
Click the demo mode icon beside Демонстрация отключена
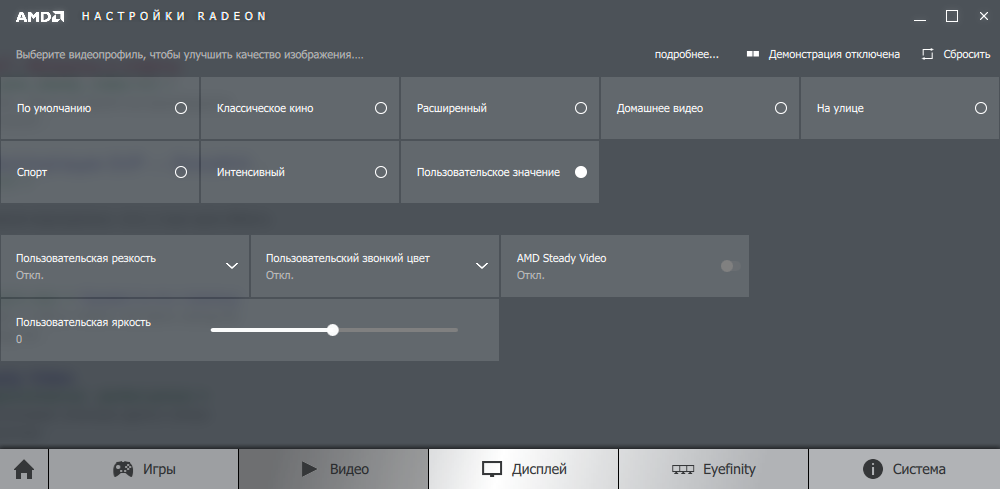(x=753, y=54)
